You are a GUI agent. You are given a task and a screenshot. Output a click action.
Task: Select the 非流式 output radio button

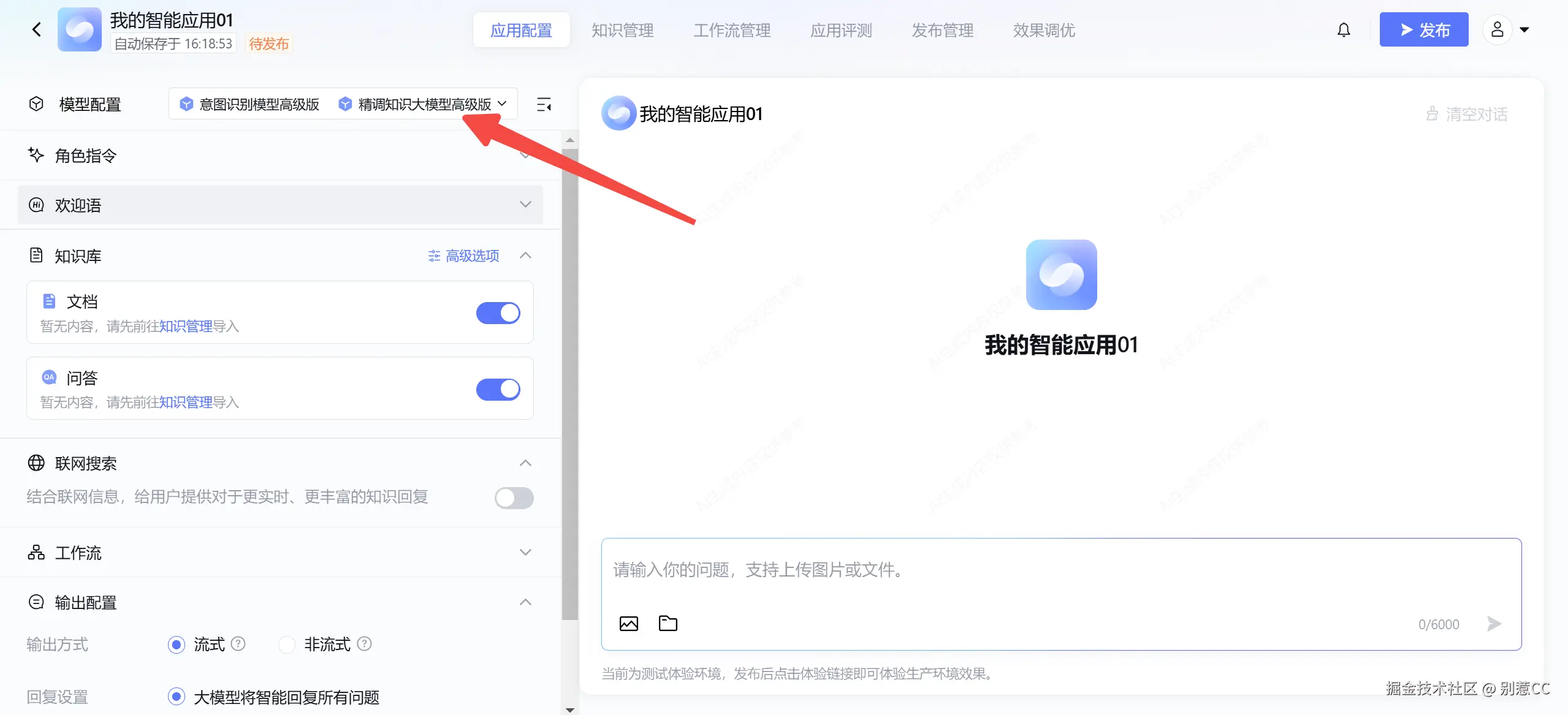coord(287,645)
